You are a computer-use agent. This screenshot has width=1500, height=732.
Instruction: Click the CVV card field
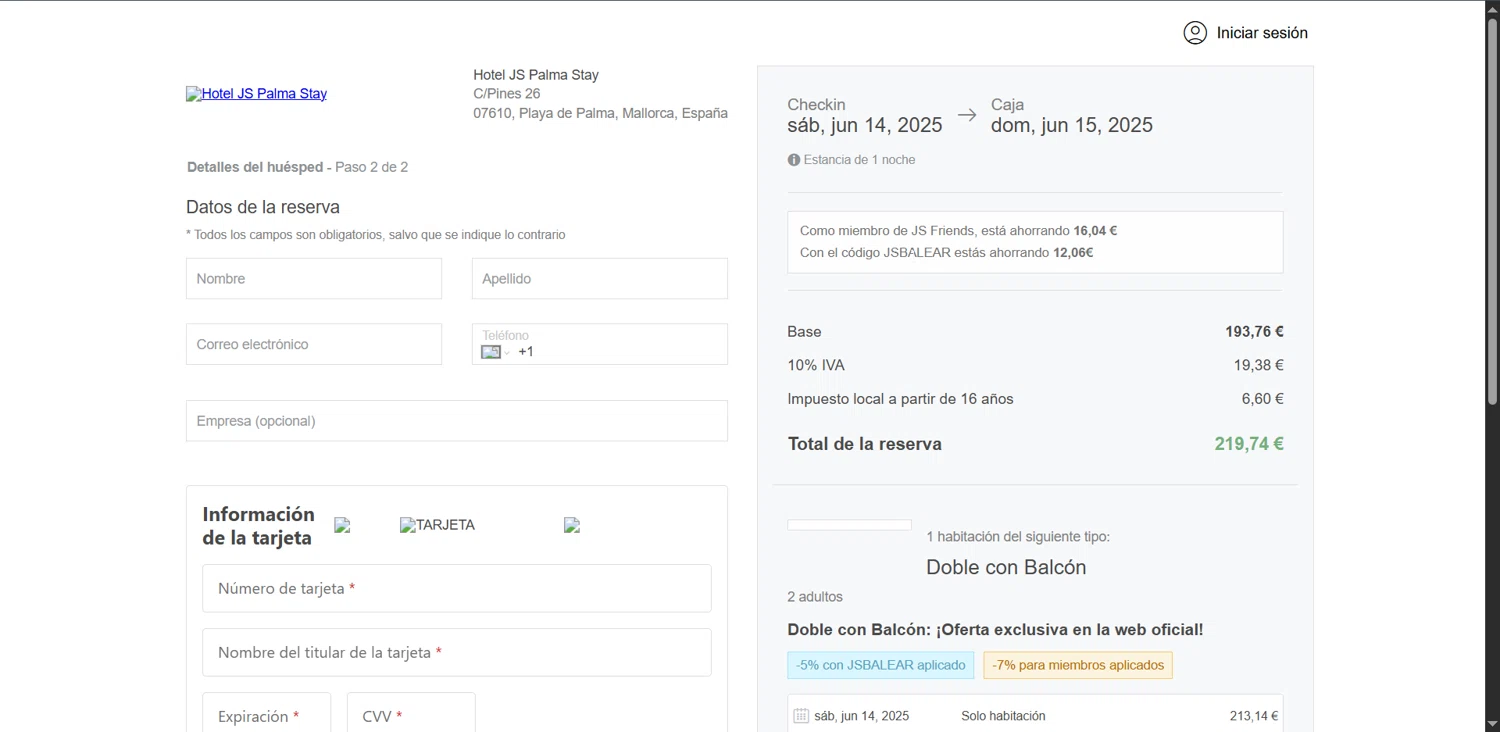(x=411, y=714)
